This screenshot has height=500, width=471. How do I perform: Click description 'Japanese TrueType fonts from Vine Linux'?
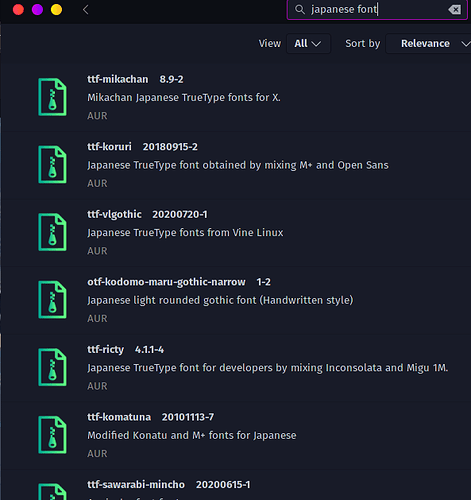pyautogui.click(x=185, y=233)
